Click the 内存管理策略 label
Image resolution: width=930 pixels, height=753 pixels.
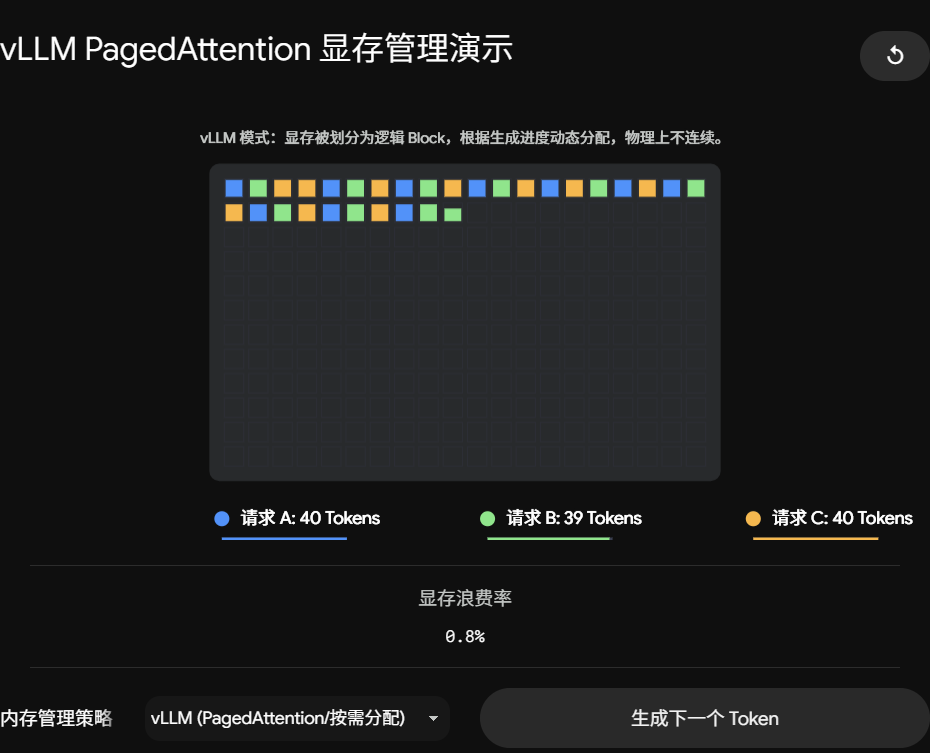[56, 718]
